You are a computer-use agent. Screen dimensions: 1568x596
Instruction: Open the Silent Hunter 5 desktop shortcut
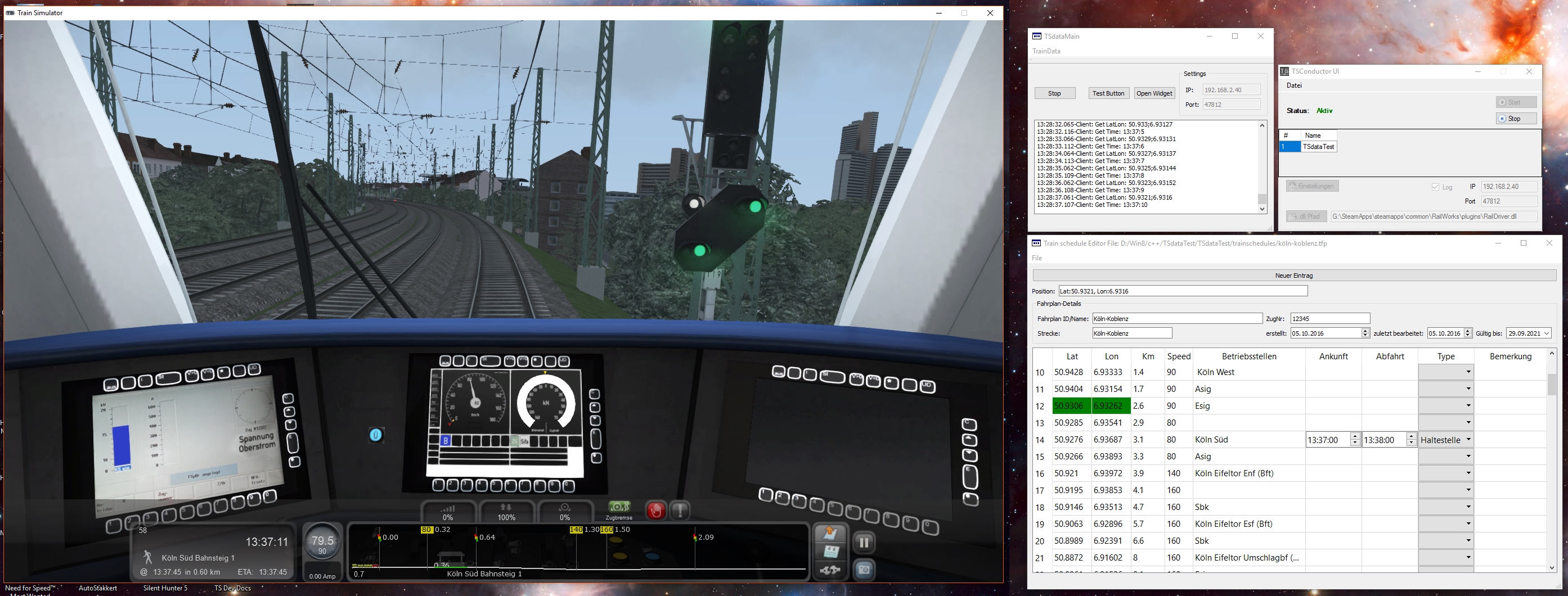165,588
